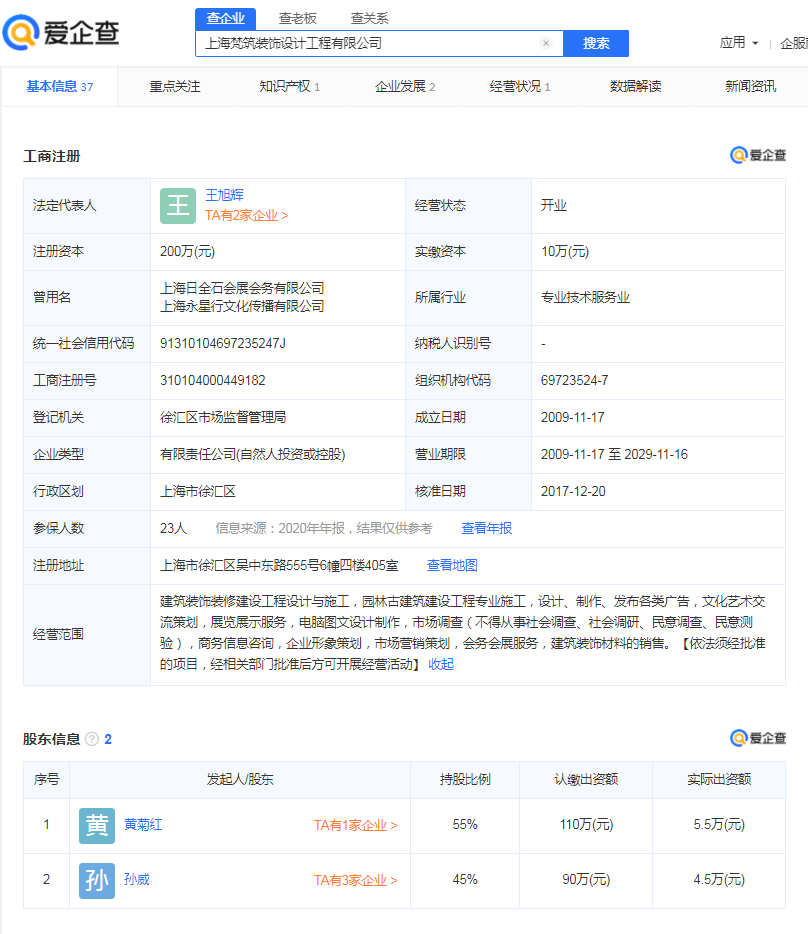The height and width of the screenshot is (934, 808).
Task: Click the green 王 avatar icon
Action: (x=178, y=206)
